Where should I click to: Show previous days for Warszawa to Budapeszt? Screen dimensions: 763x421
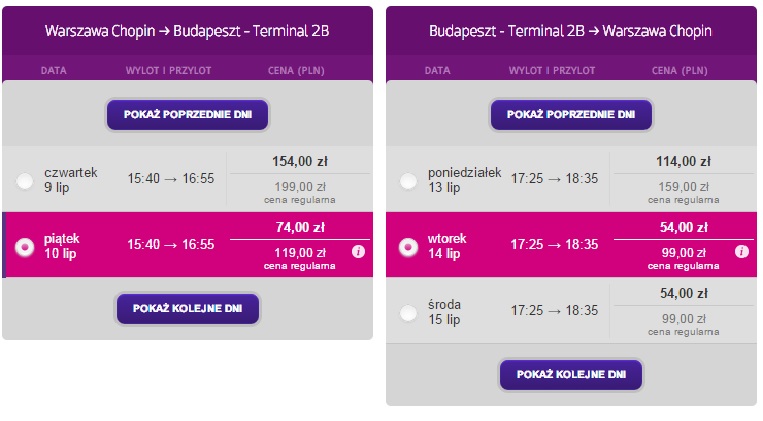click(187, 115)
